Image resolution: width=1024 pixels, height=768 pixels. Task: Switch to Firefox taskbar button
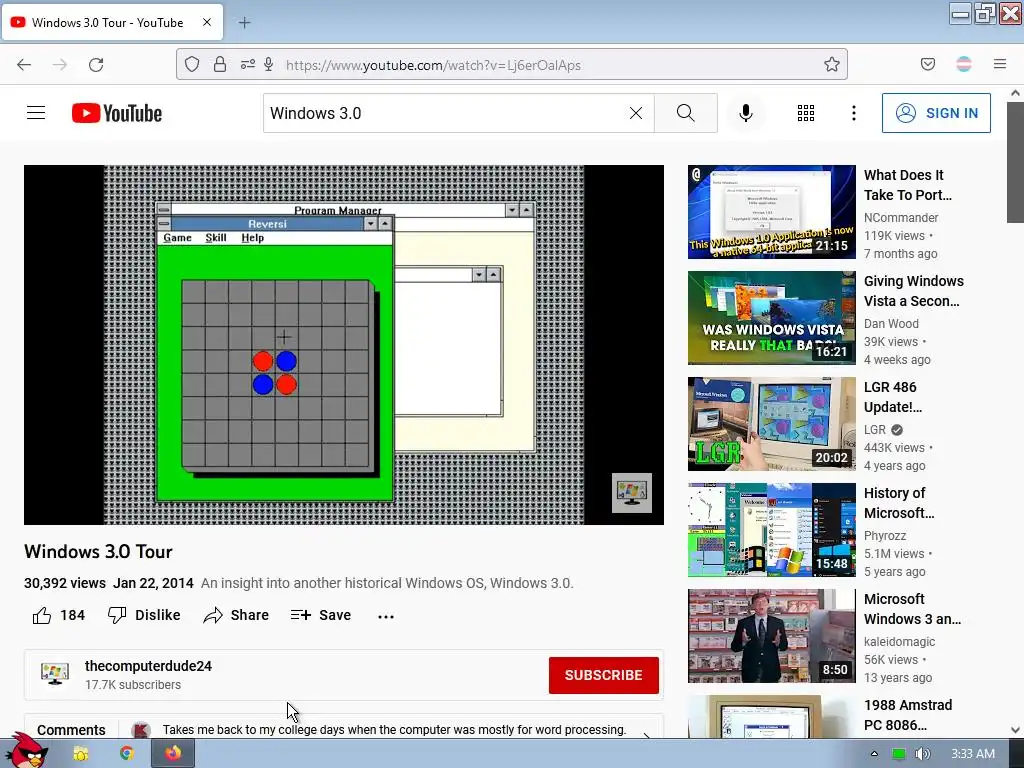coord(172,754)
